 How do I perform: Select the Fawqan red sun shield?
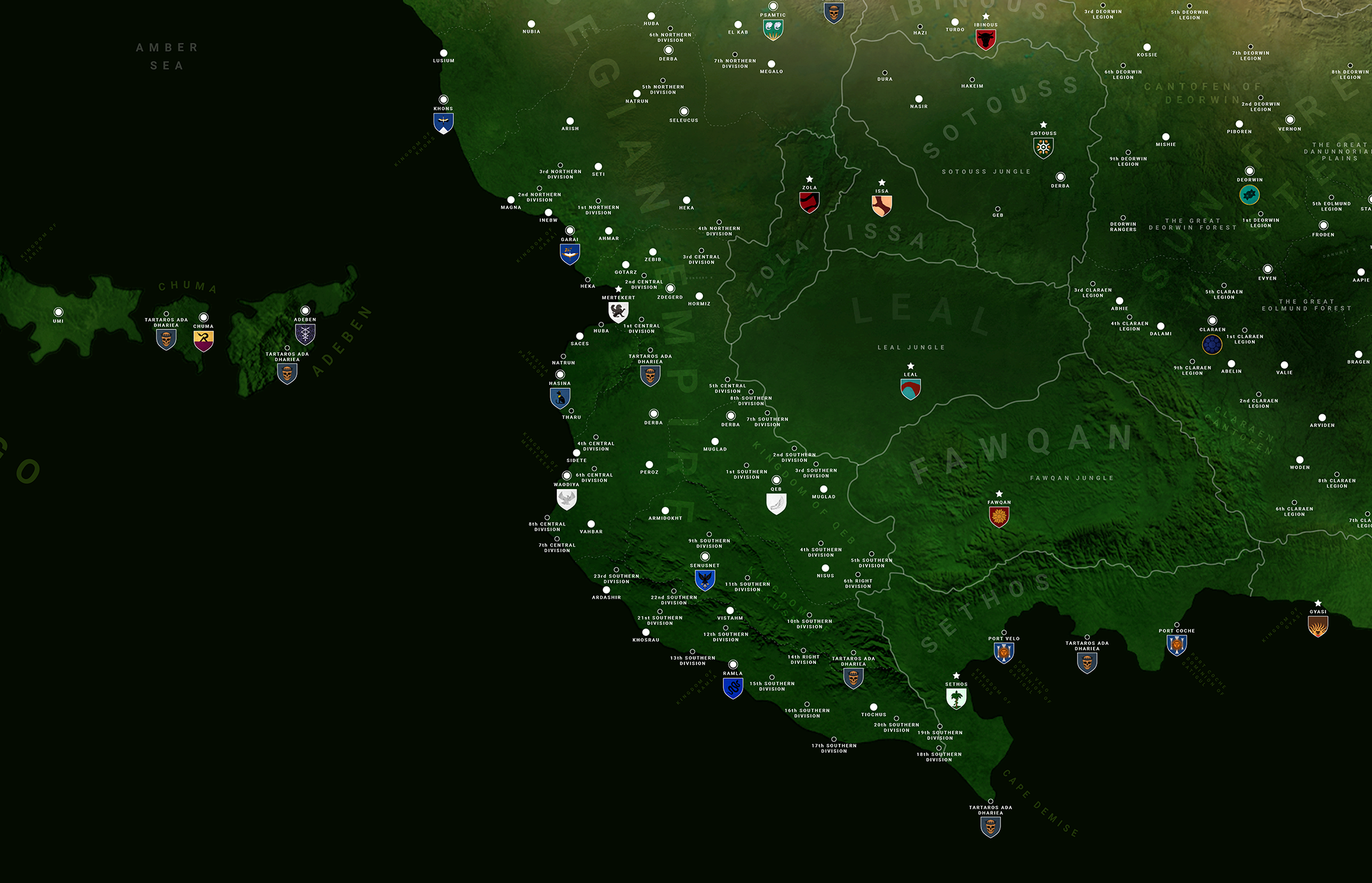click(x=999, y=517)
